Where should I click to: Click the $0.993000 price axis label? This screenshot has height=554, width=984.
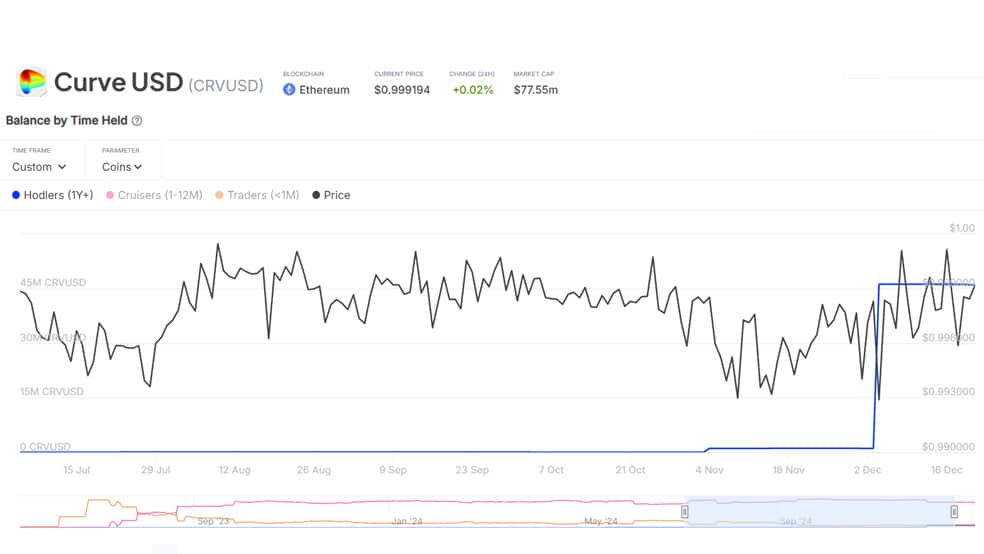coord(948,392)
